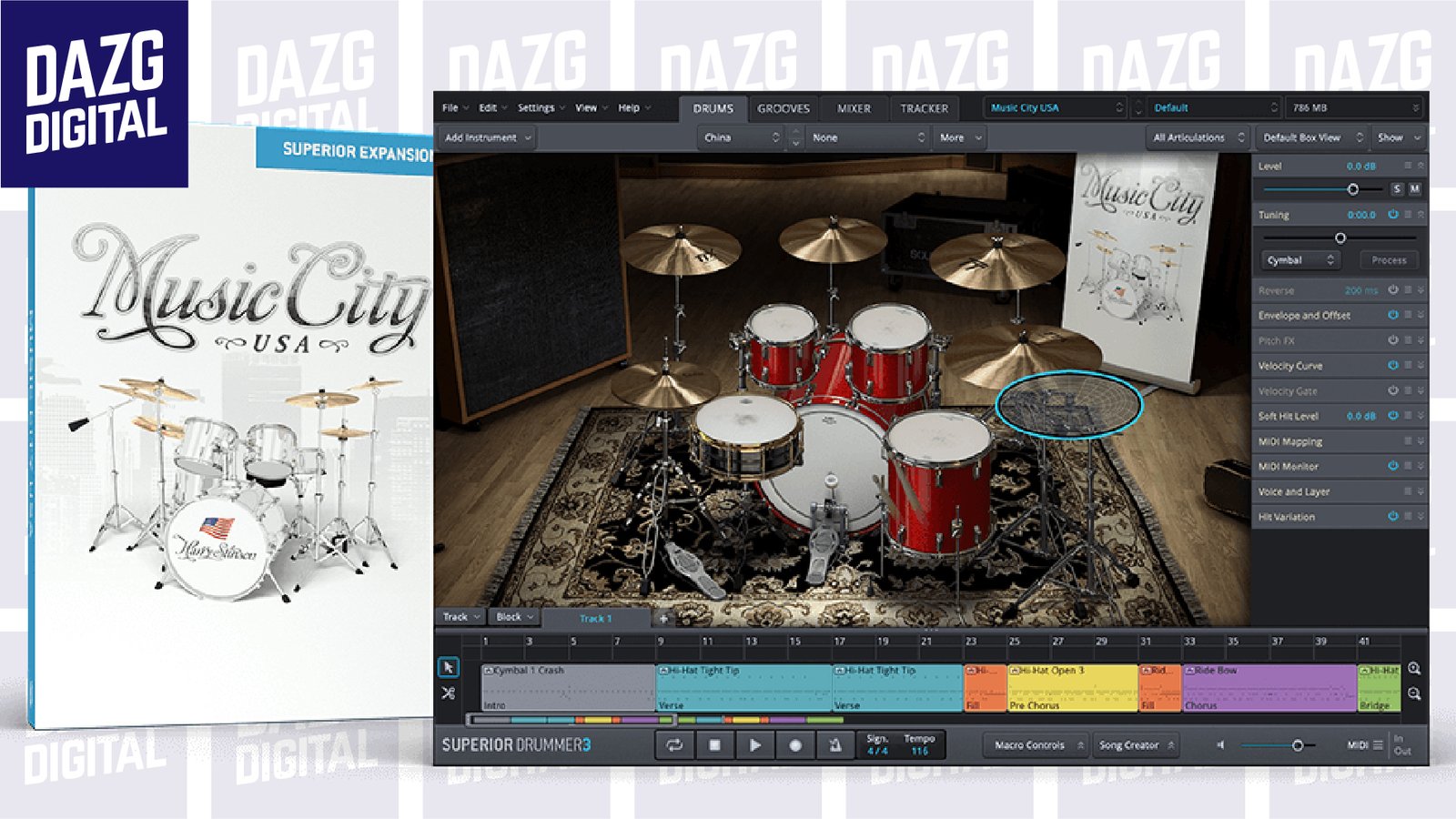Zoom out on the song track timeline

click(x=1414, y=693)
